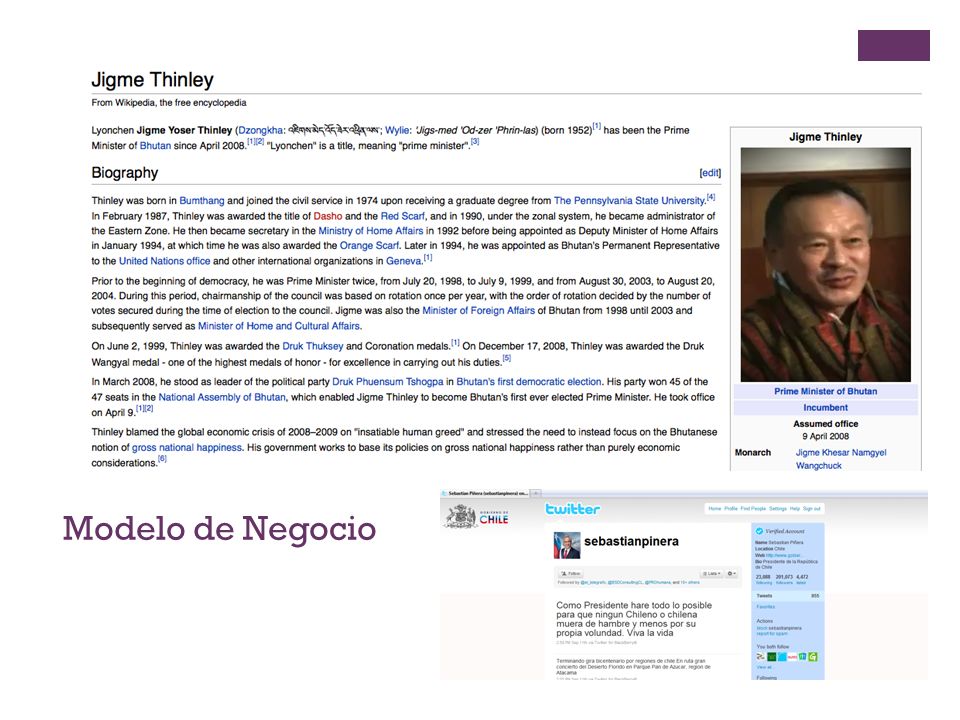Click the '9 April 2008' assumed office date
960x720 pixels.
coord(825,437)
